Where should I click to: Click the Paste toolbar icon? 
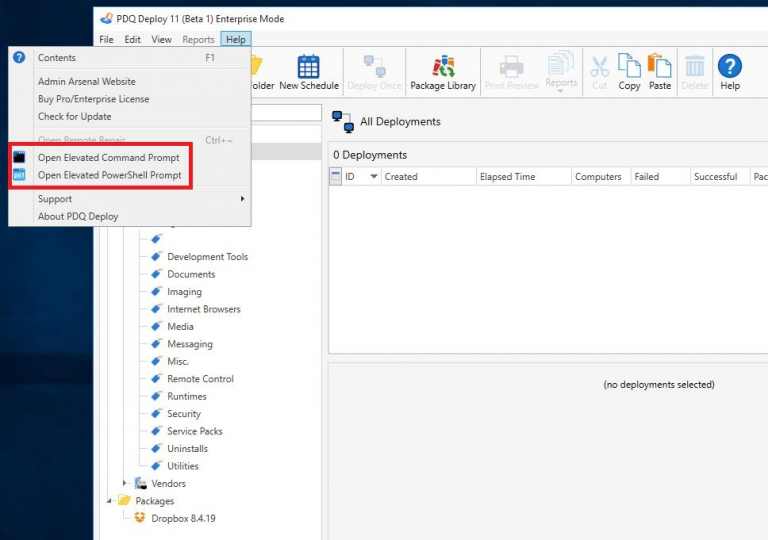tap(659, 66)
